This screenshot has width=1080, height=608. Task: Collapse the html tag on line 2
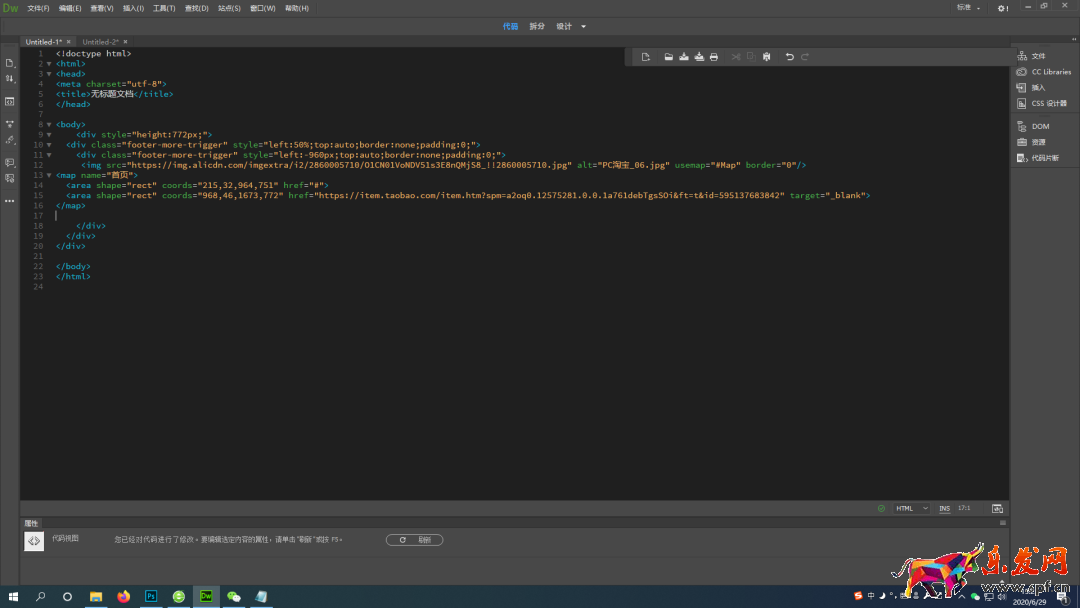[49, 63]
